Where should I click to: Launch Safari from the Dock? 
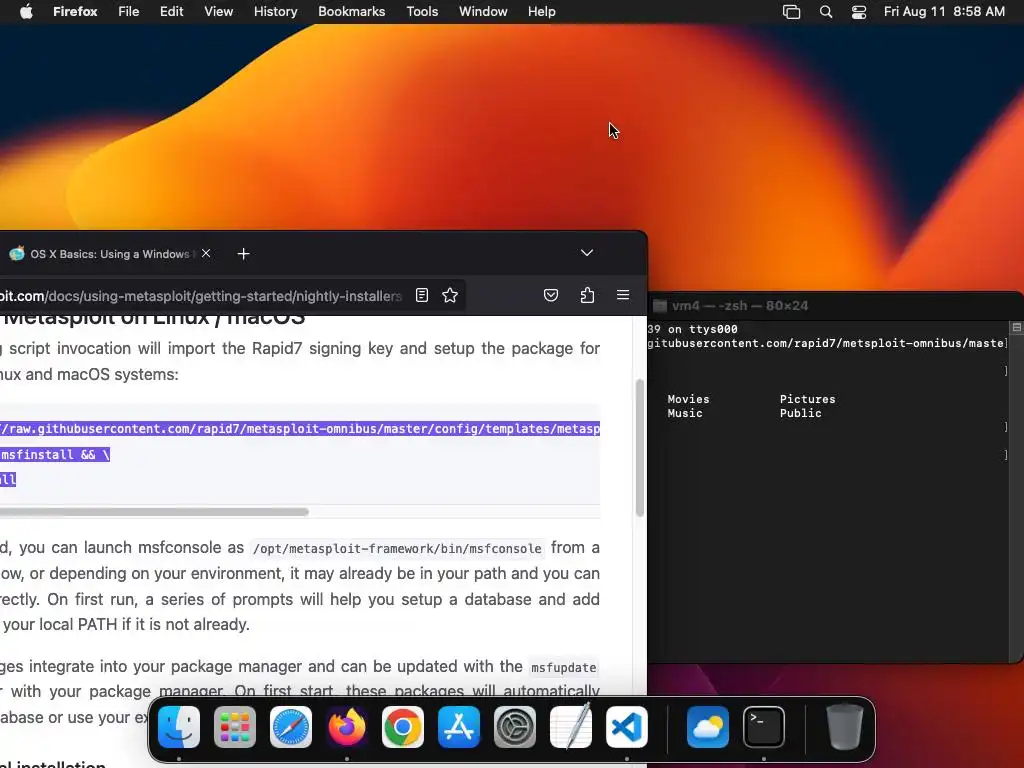pyautogui.click(x=291, y=727)
